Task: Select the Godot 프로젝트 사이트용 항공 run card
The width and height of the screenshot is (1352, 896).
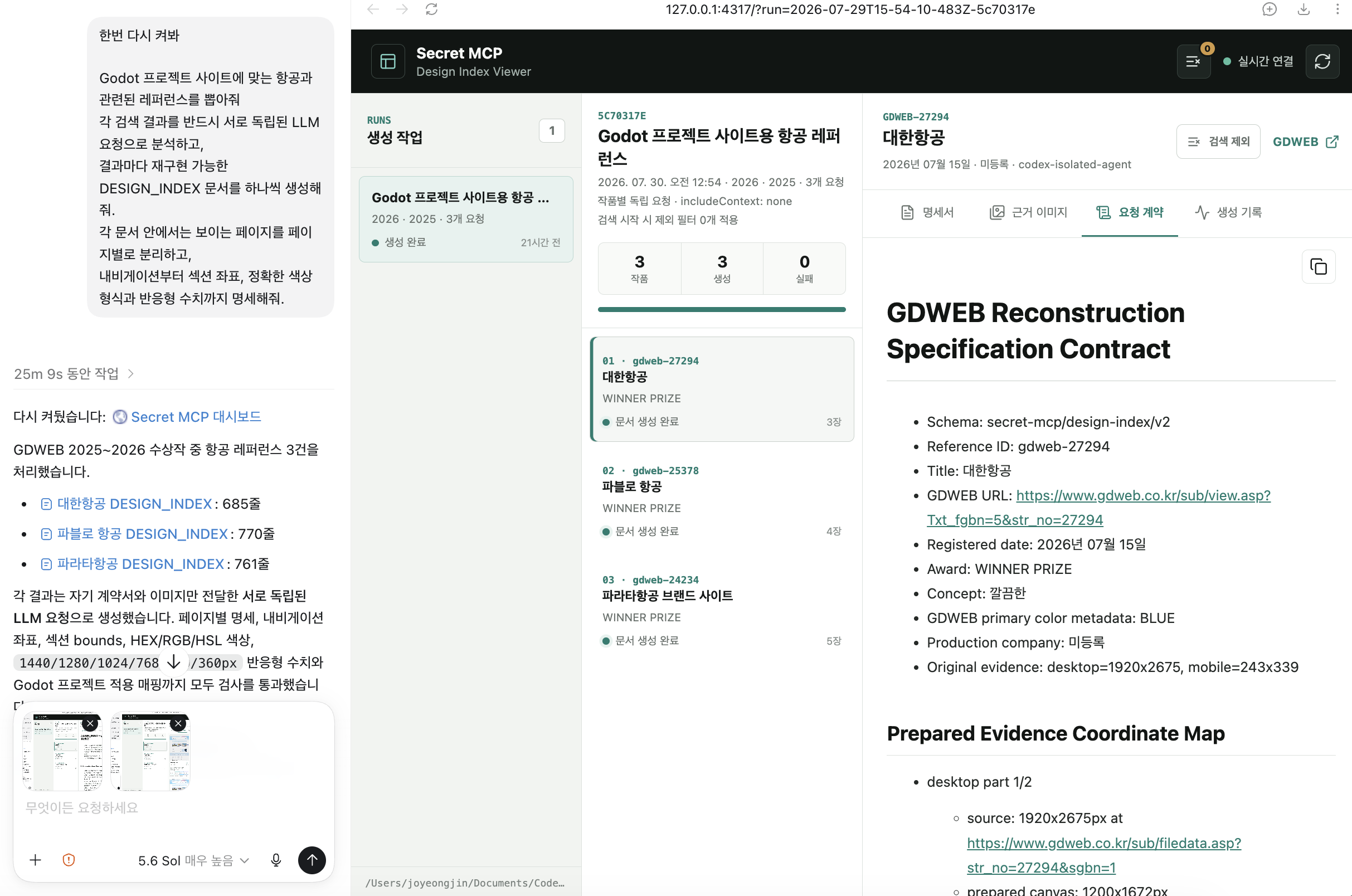Action: click(x=466, y=220)
